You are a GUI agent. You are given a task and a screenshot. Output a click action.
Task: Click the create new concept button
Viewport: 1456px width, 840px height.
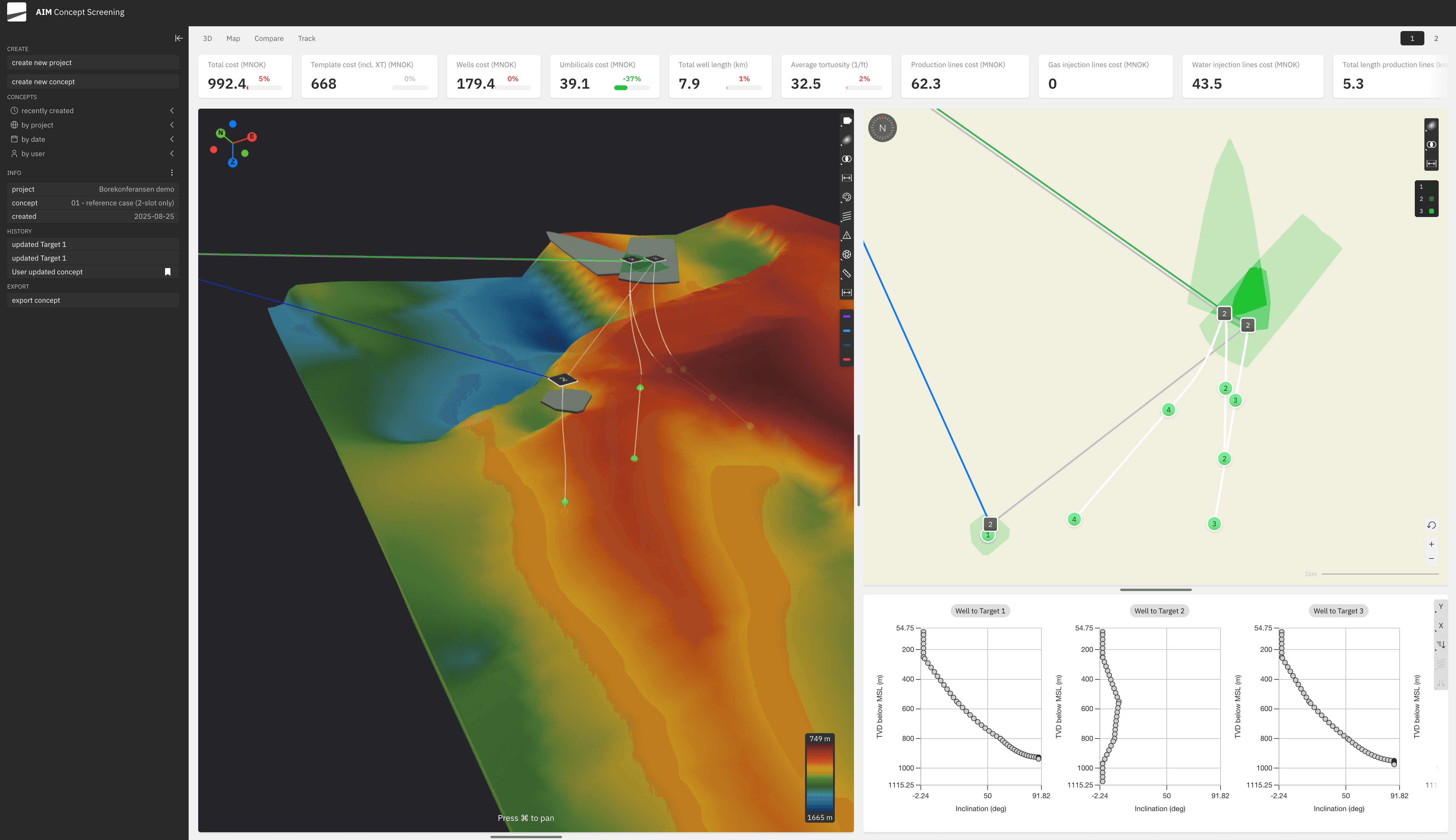pos(92,82)
